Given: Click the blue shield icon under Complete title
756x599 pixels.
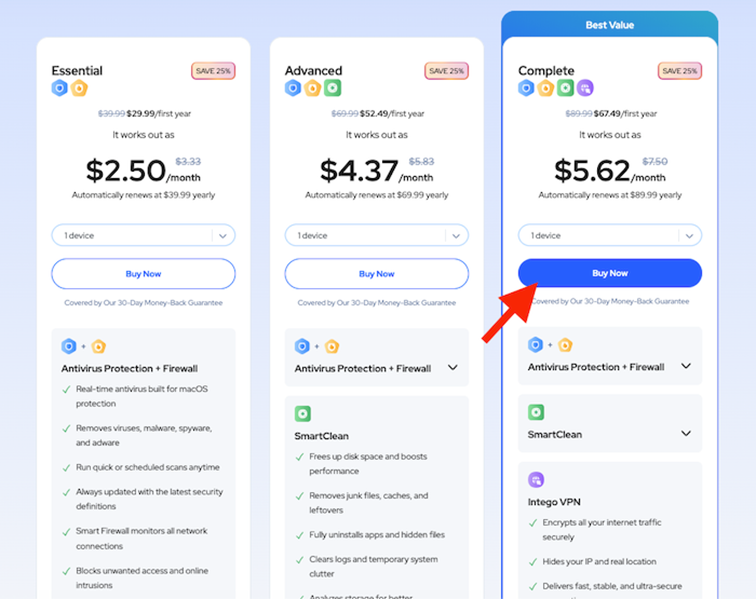Looking at the screenshot, I should pos(526,88).
